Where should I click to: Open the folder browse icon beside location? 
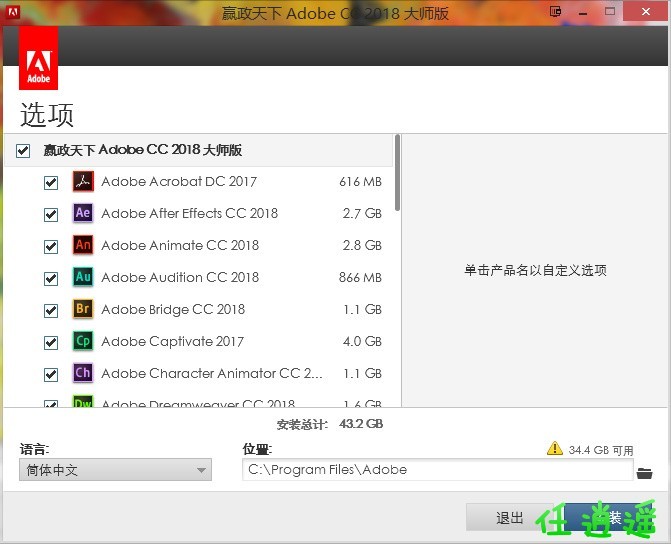(x=644, y=473)
